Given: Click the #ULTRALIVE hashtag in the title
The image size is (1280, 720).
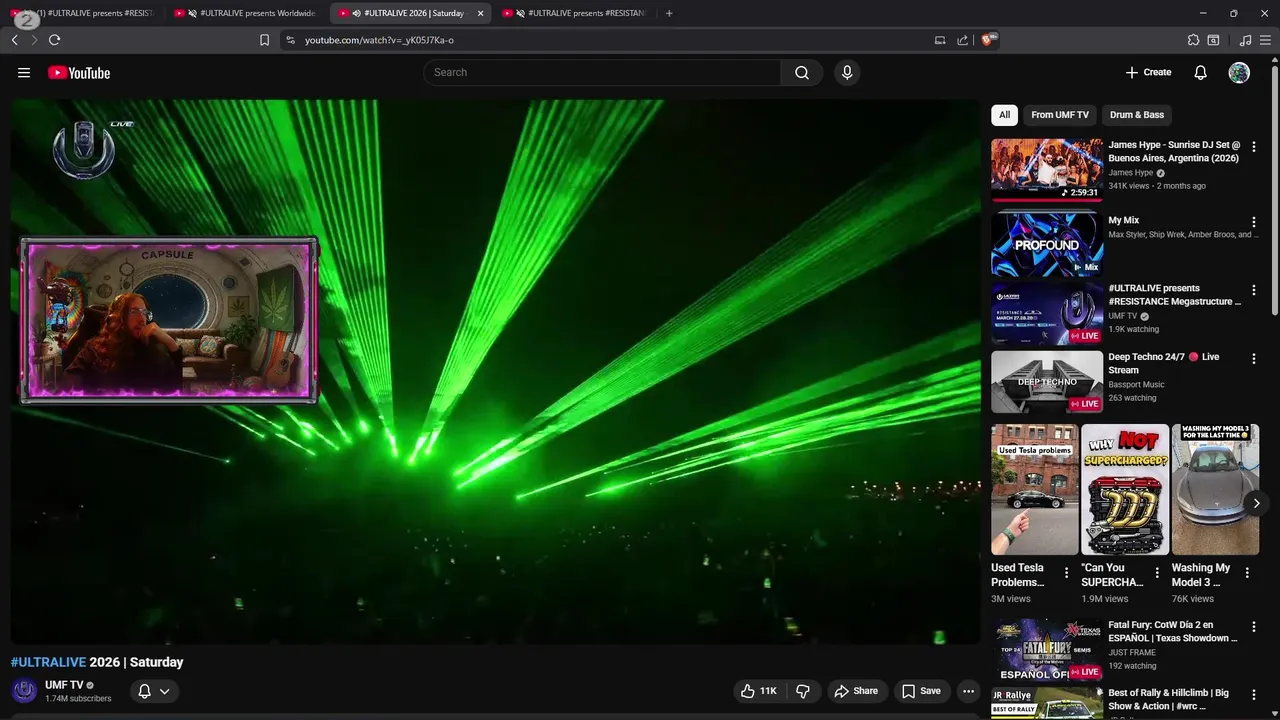Looking at the screenshot, I should click(48, 662).
